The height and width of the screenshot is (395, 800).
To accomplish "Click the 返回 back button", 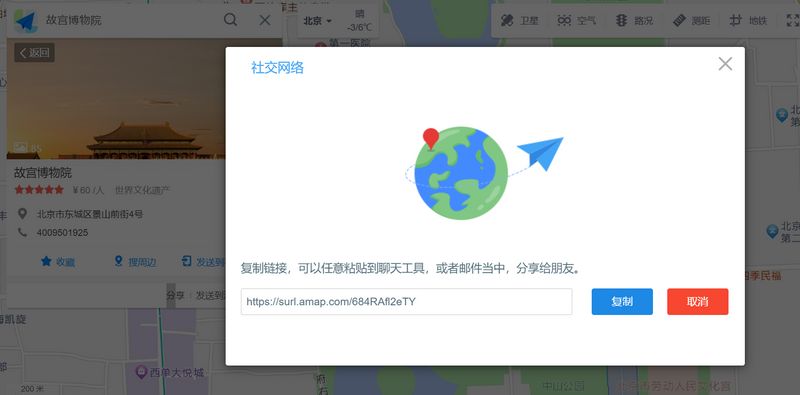I will click(x=34, y=53).
